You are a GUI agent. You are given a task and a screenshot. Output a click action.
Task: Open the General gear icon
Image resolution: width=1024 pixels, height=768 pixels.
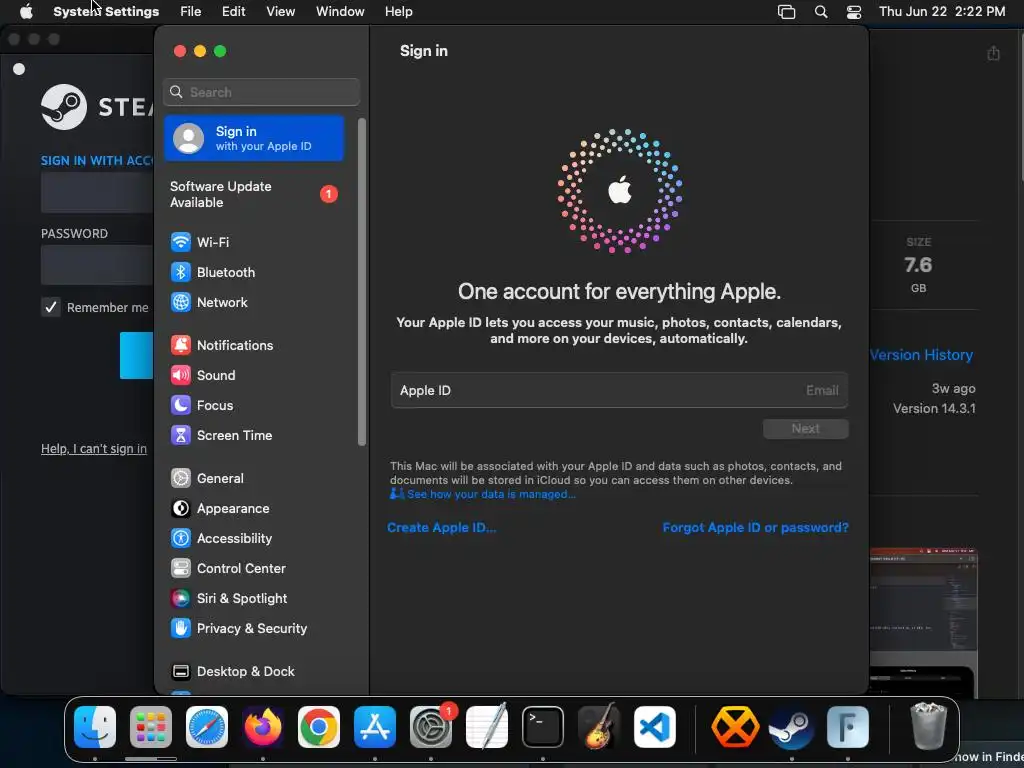click(x=181, y=478)
